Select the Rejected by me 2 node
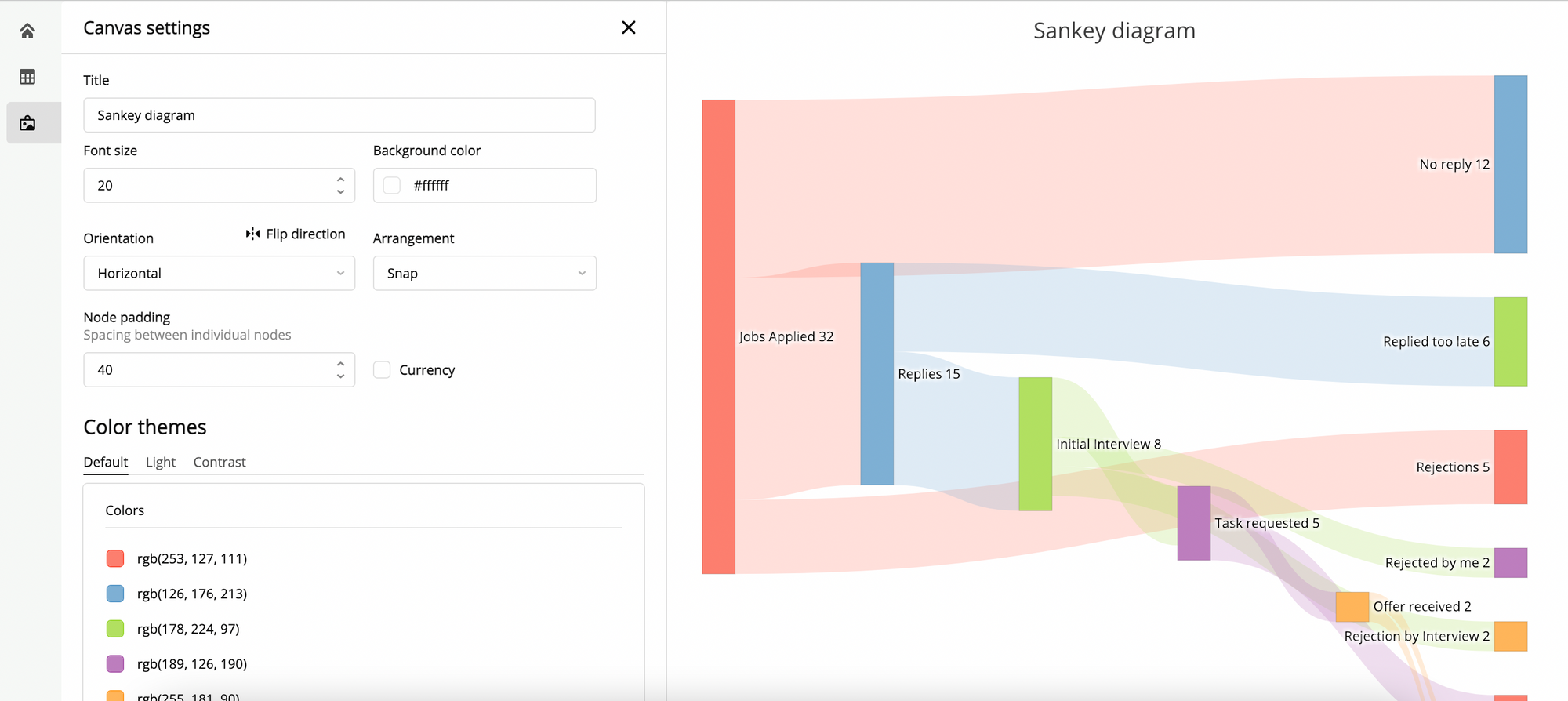1568x701 pixels. 1511,563
